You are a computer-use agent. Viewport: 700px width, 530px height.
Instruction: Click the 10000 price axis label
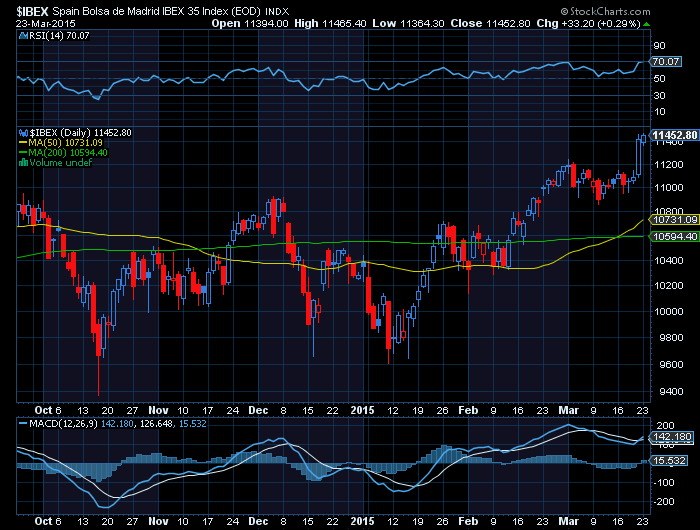(668, 311)
